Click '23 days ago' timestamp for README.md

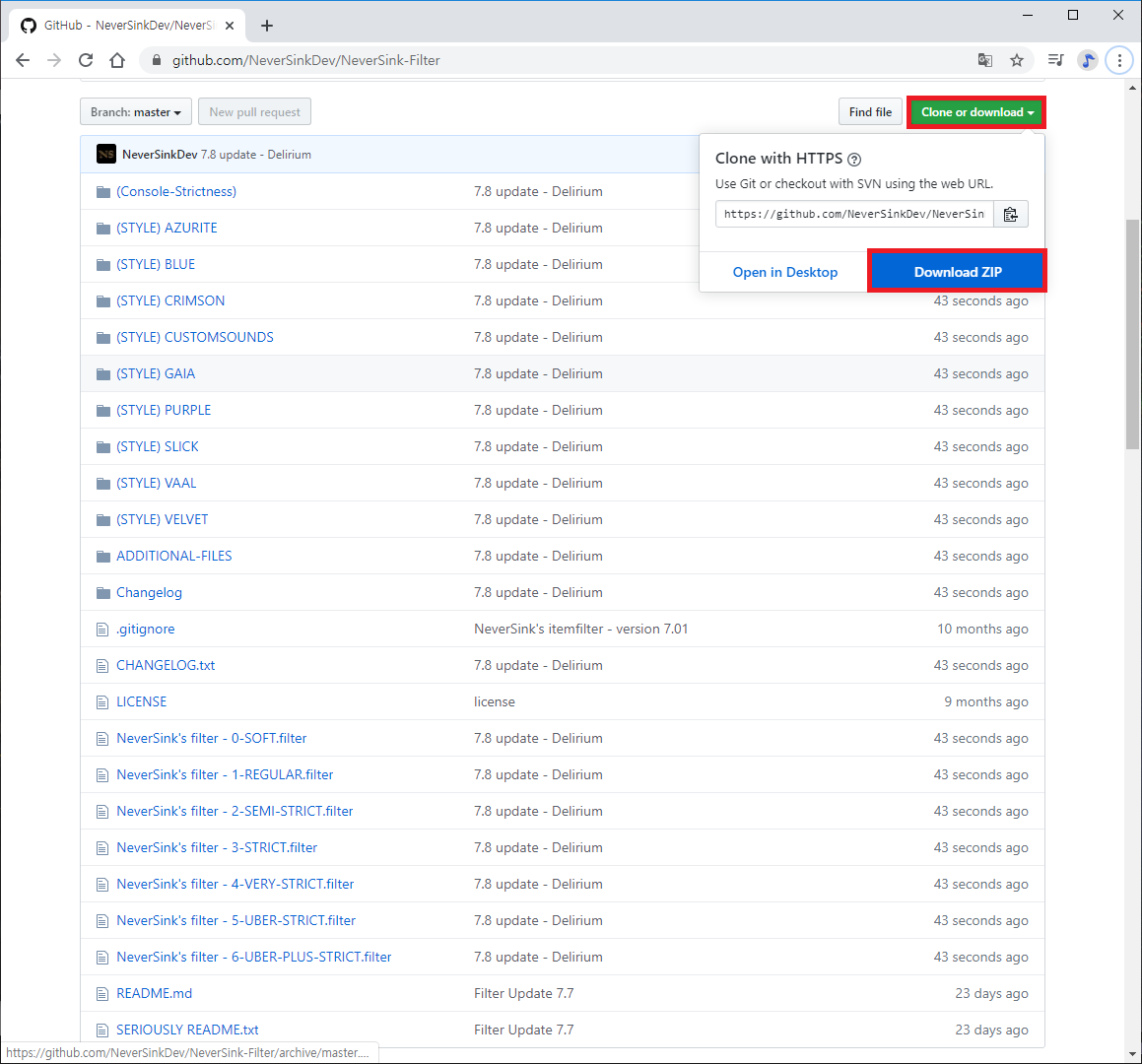coord(991,993)
